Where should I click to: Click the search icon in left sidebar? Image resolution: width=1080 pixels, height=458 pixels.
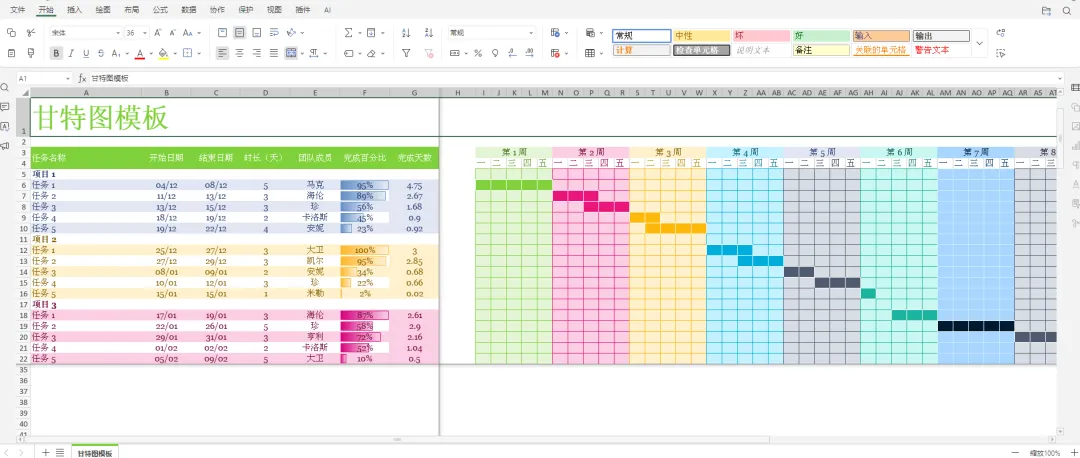tap(5, 87)
